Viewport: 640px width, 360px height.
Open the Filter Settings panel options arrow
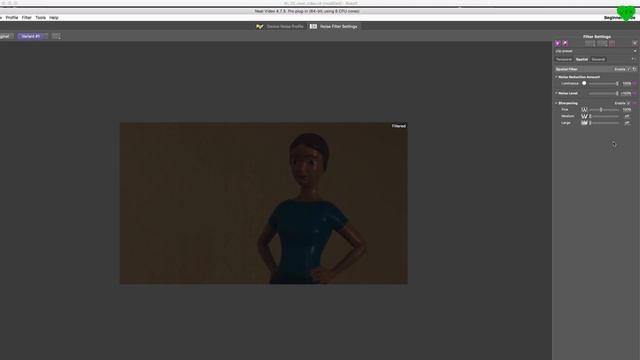pos(635,43)
